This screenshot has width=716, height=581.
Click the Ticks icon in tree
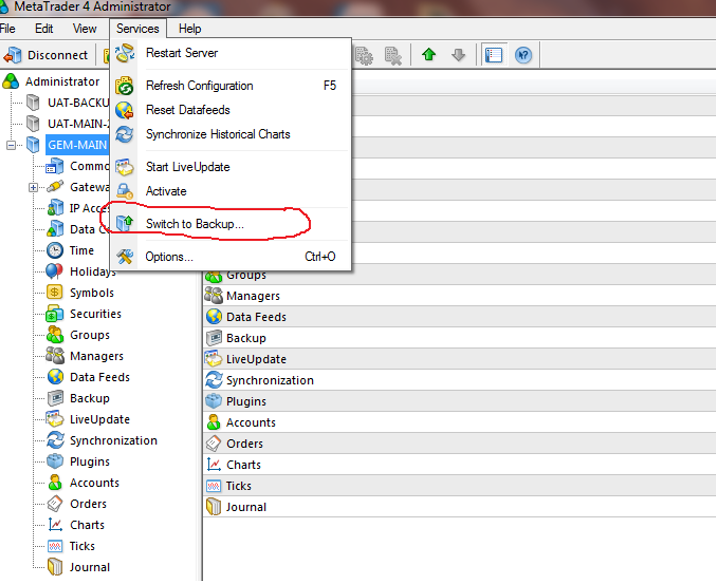[x=55, y=546]
